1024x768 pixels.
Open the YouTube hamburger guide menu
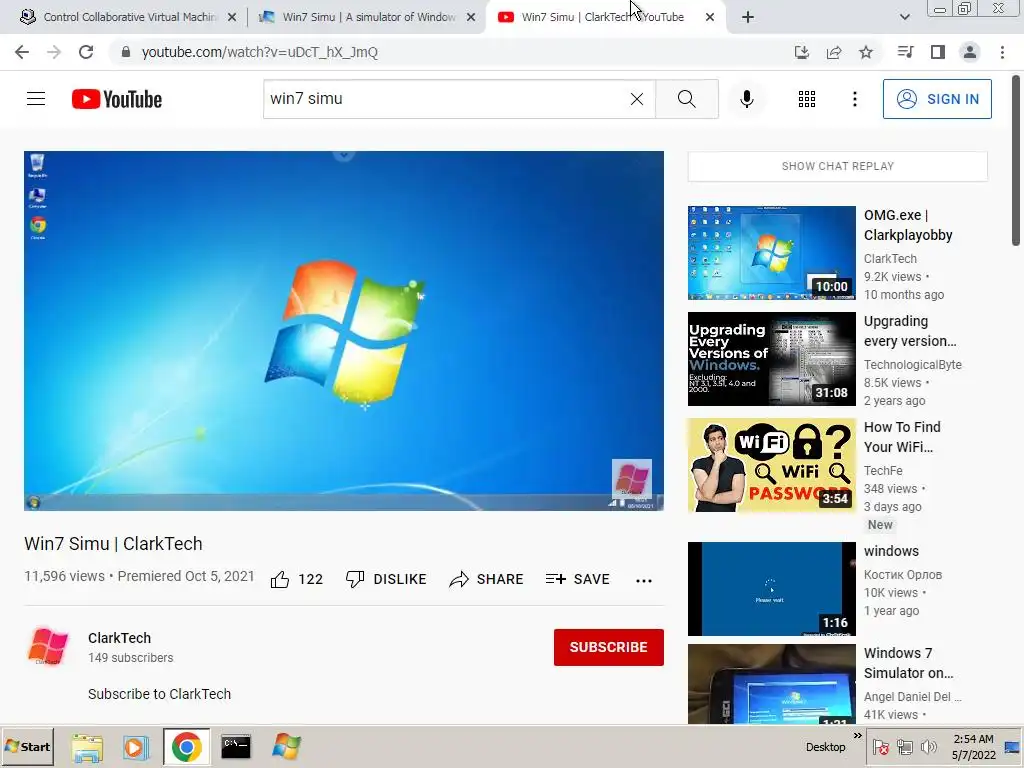coord(36,99)
